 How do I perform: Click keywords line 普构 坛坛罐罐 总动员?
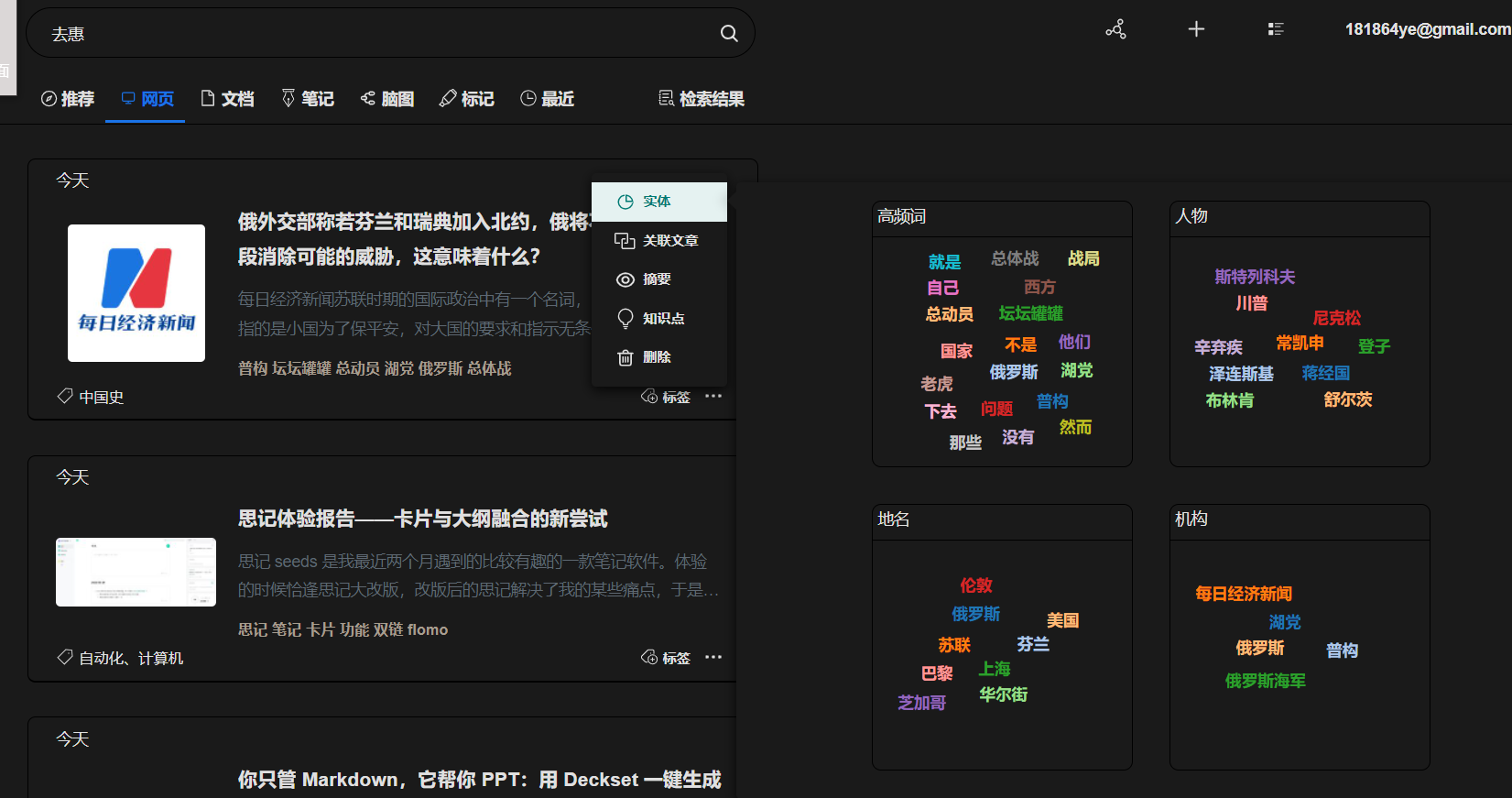click(x=375, y=368)
